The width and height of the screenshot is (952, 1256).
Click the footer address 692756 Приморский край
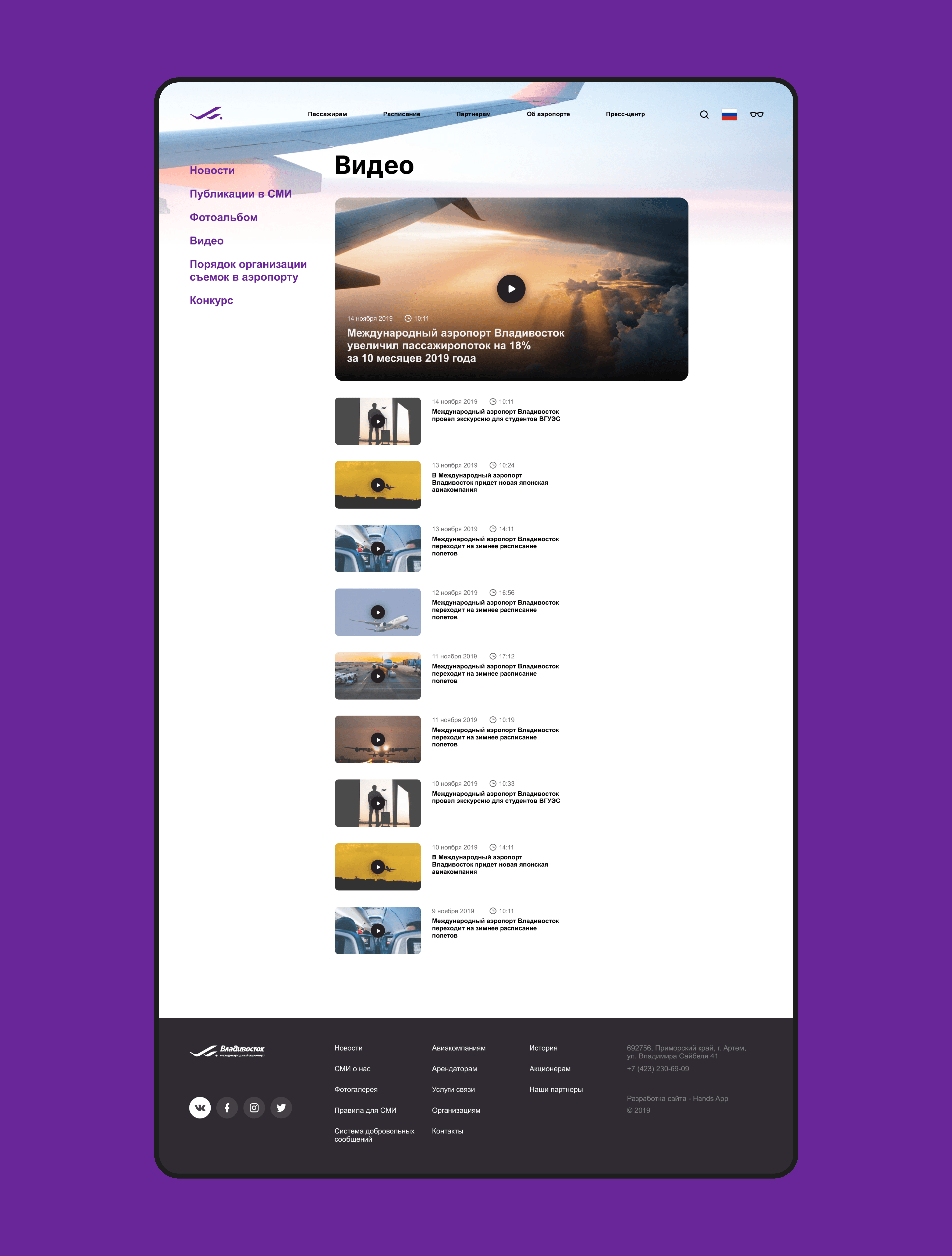tap(686, 1052)
